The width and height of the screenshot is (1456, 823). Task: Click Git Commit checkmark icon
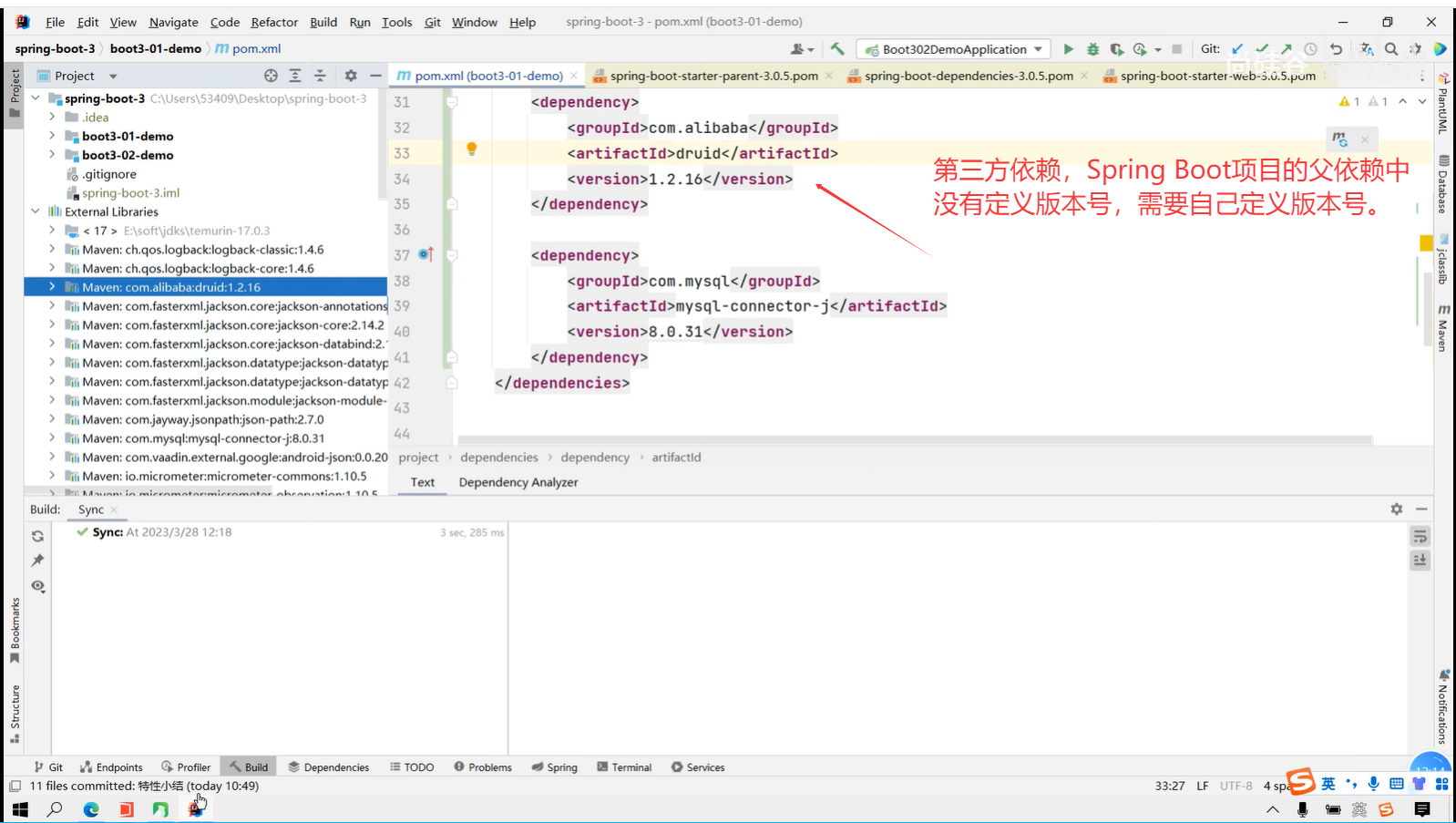(x=1262, y=49)
